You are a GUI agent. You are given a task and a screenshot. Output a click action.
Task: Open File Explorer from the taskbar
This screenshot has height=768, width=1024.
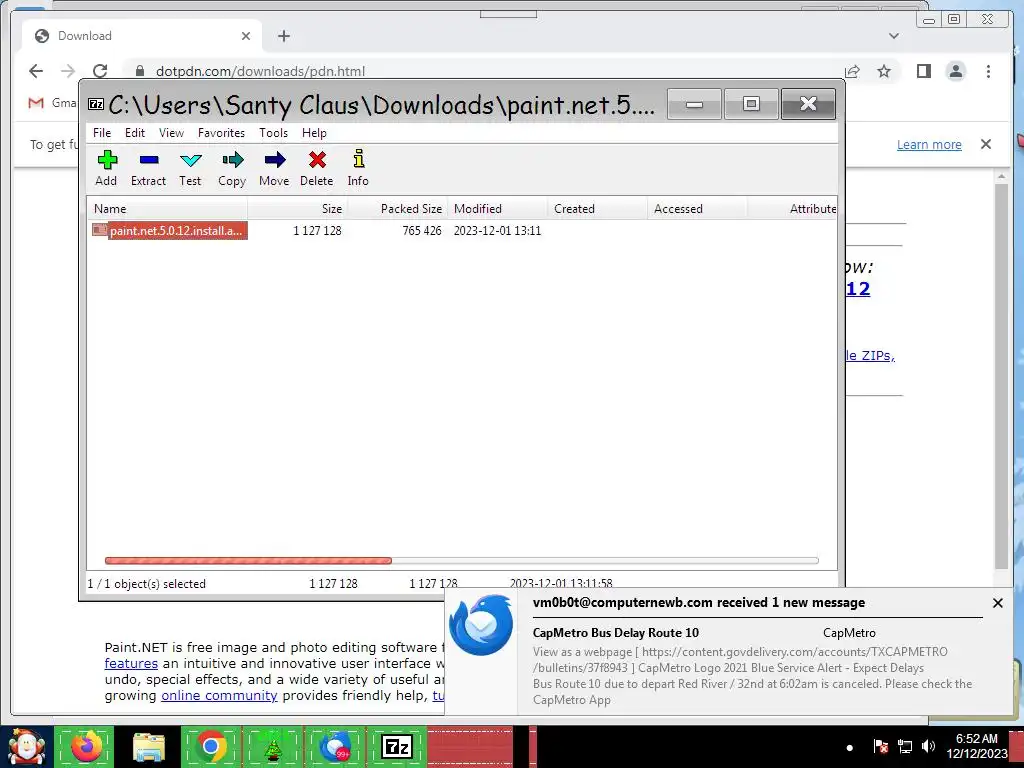click(149, 747)
